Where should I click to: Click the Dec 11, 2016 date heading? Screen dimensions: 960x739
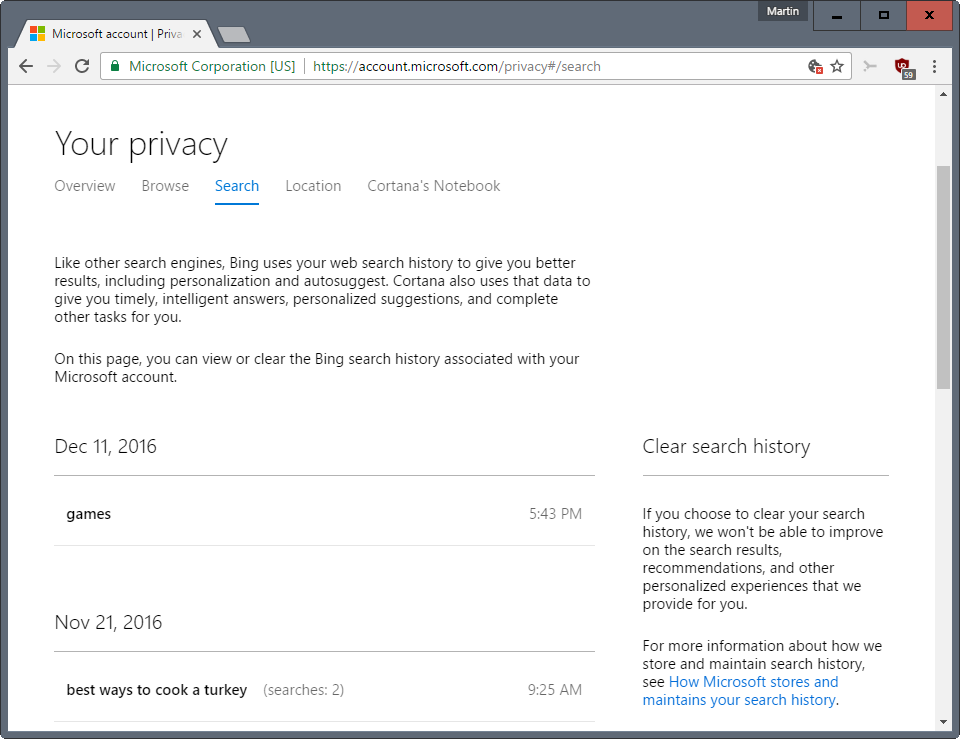pos(105,446)
